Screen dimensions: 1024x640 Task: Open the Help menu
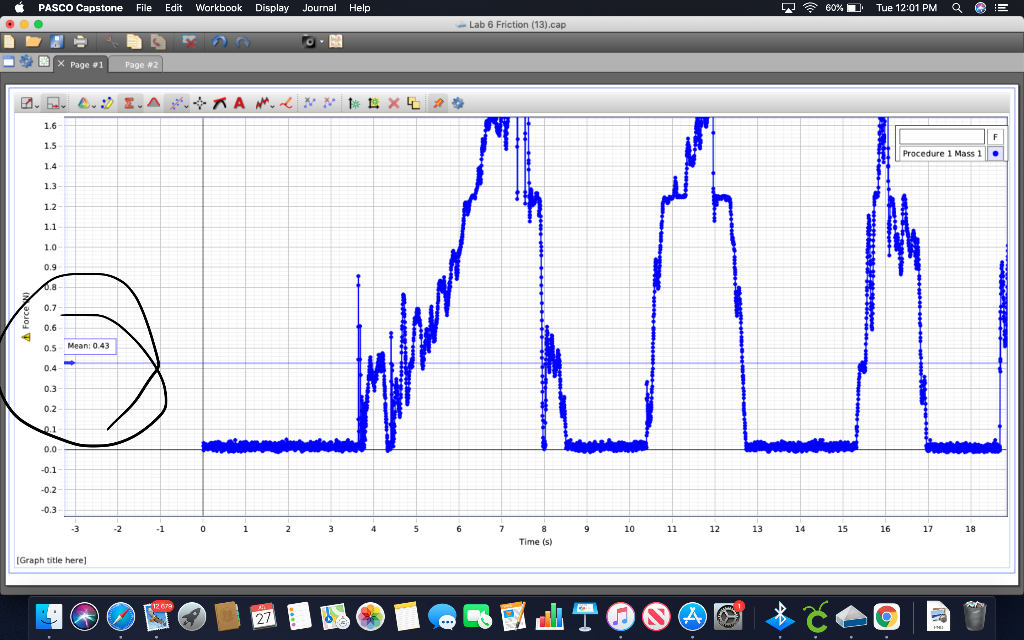point(359,8)
